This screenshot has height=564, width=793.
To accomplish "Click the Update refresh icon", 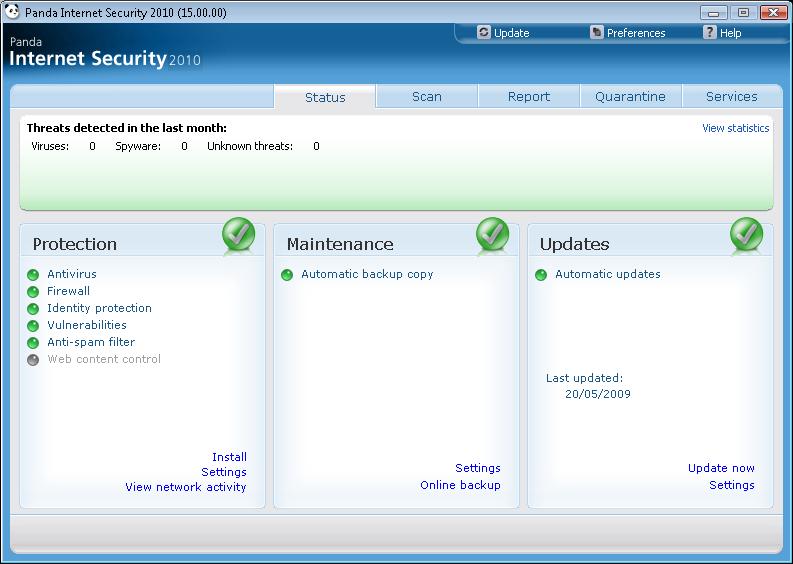I will (x=483, y=32).
